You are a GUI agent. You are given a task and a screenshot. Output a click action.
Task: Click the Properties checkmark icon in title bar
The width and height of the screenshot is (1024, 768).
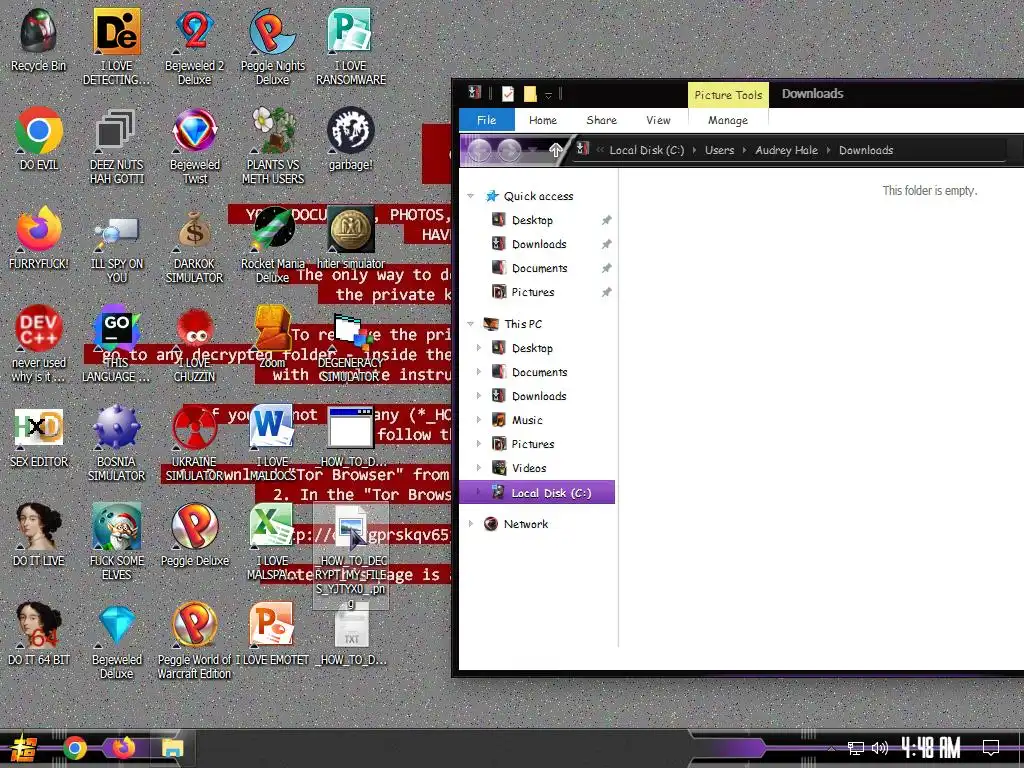pyautogui.click(x=507, y=94)
